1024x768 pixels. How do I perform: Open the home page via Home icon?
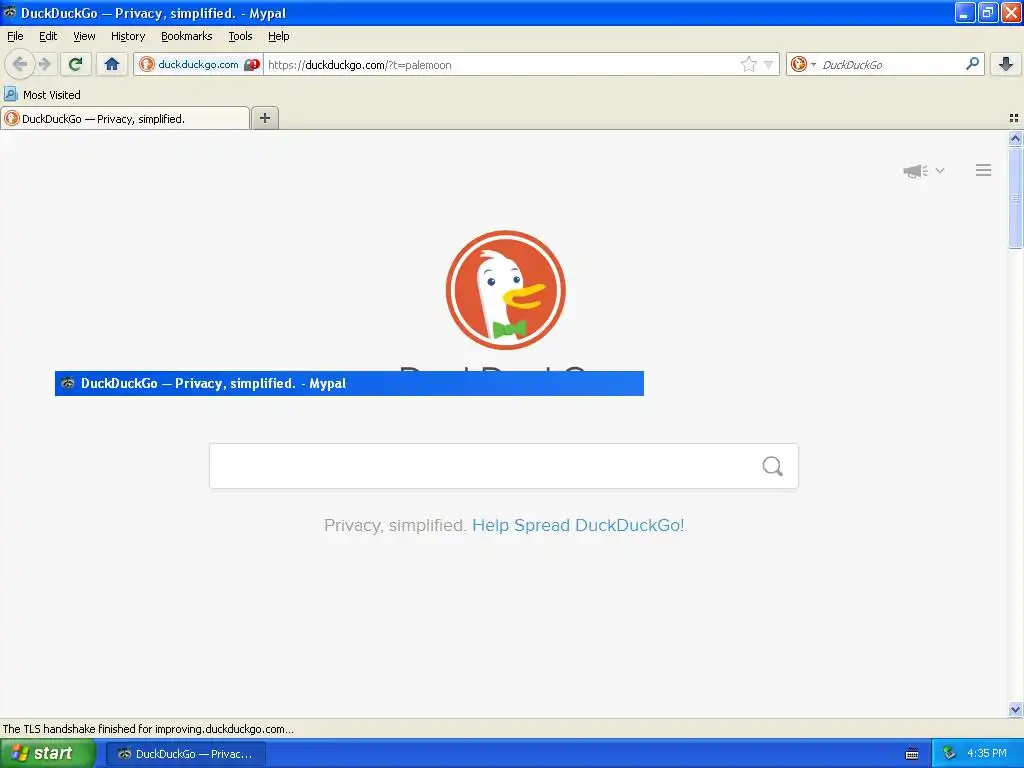(112, 64)
